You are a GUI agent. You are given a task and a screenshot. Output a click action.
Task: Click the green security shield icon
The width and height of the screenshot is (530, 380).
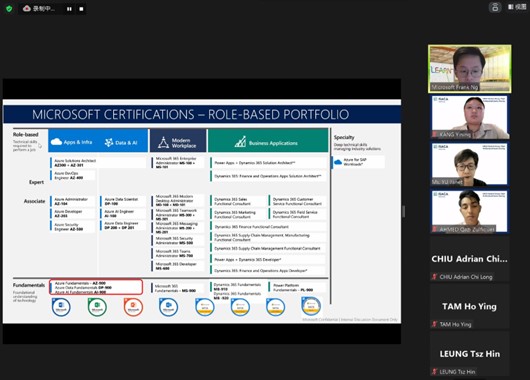pos(9,9)
